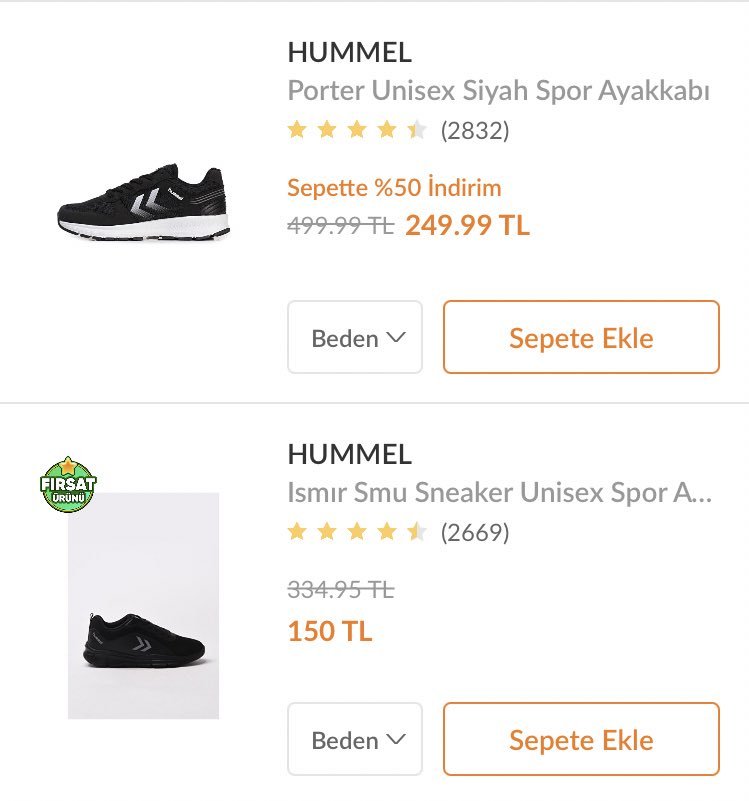Click star rating icons of Porter shoe
The width and height of the screenshot is (749, 801).
357,130
